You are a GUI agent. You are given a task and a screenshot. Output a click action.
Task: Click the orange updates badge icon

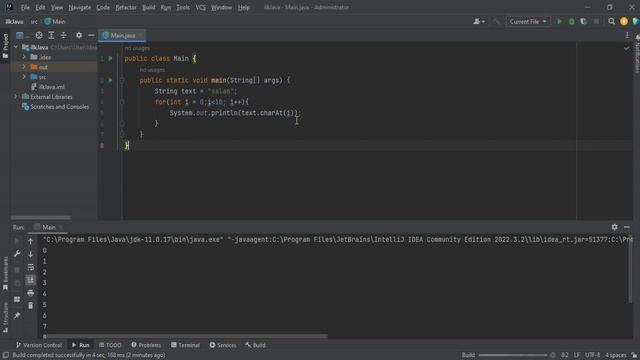[624, 22]
